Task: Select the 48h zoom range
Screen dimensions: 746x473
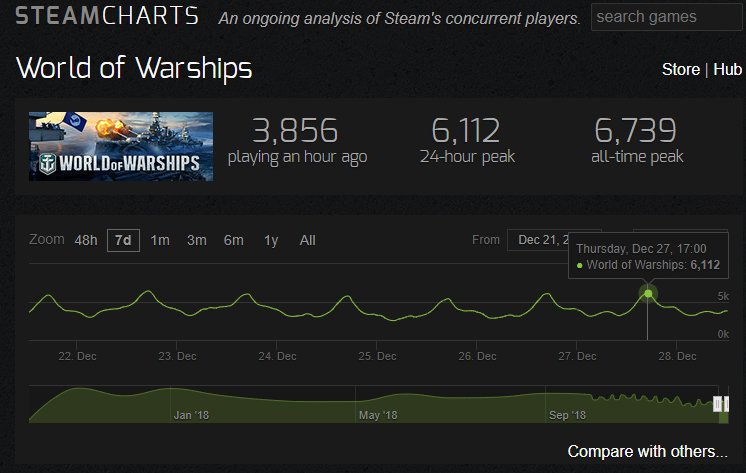Action: click(86, 241)
